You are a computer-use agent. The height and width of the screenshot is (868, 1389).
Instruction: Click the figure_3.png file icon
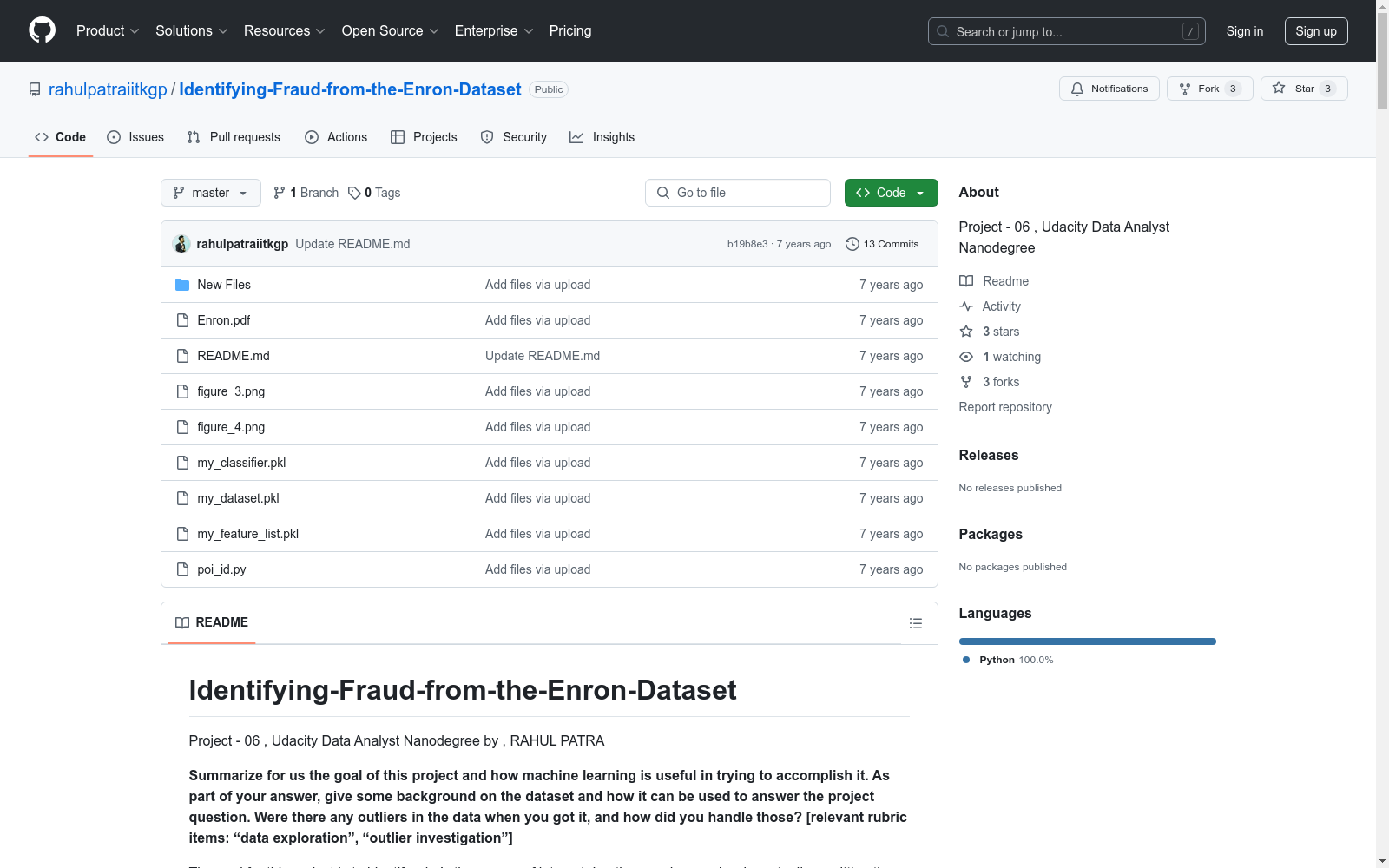pos(182,391)
